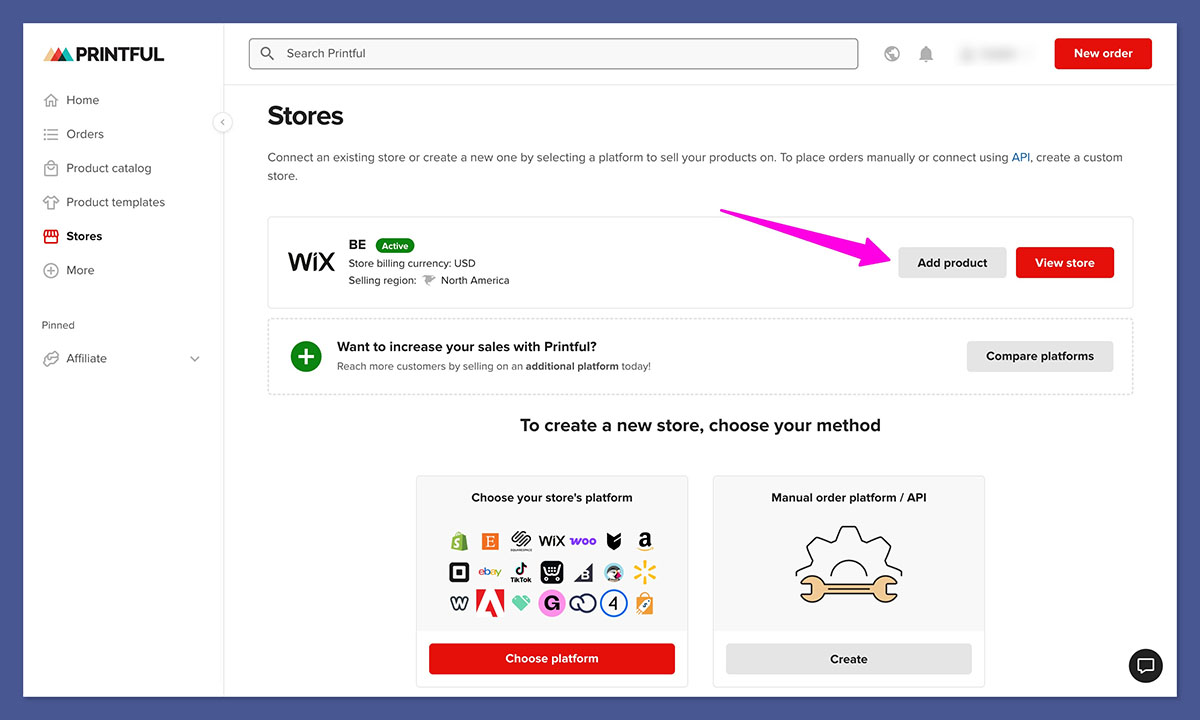Click the Home house icon in sidebar

[x=51, y=100]
